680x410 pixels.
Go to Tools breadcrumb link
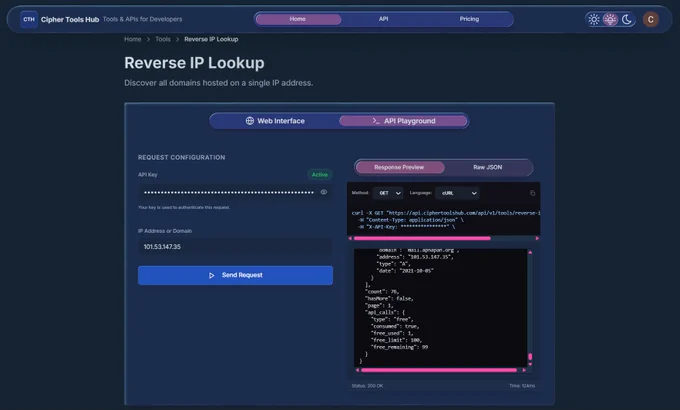click(x=163, y=39)
